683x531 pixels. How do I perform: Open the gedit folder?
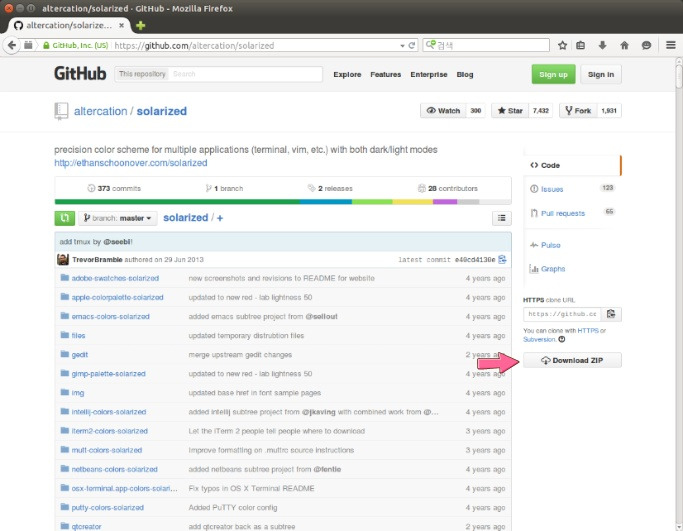[x=80, y=355]
